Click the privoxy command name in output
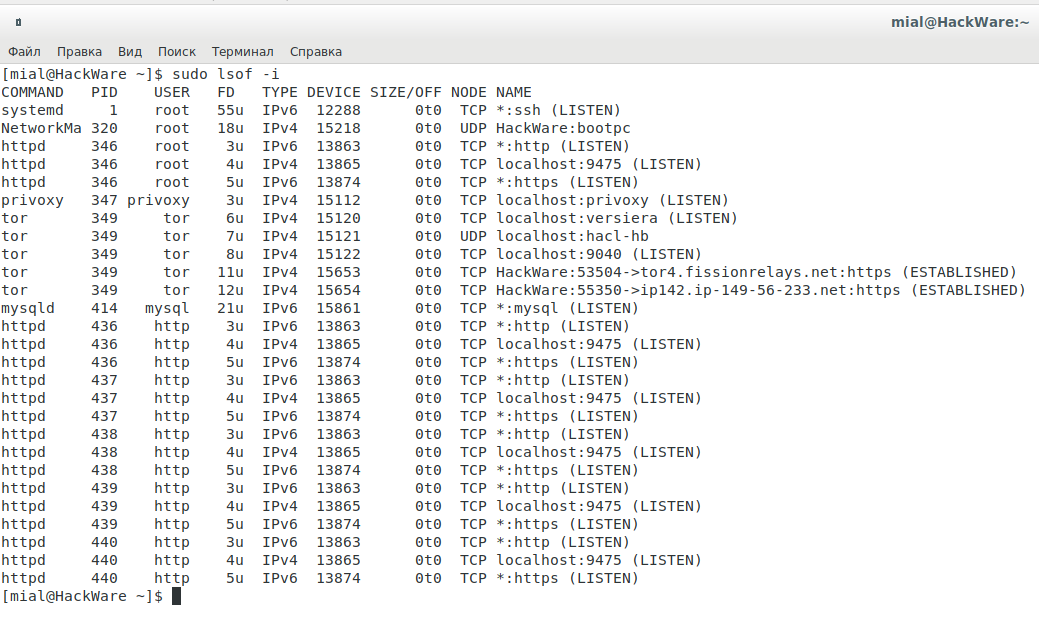This screenshot has width=1039, height=621. click(32, 200)
